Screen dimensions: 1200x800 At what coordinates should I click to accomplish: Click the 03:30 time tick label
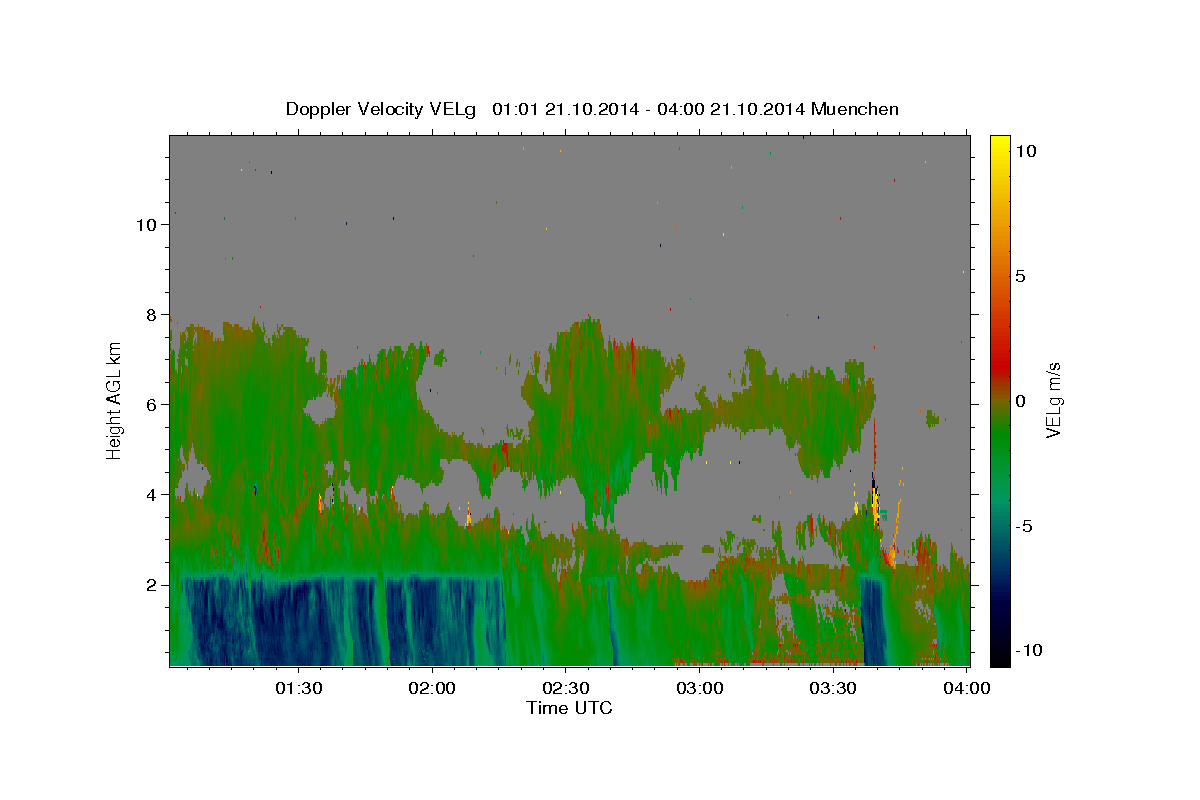point(833,688)
